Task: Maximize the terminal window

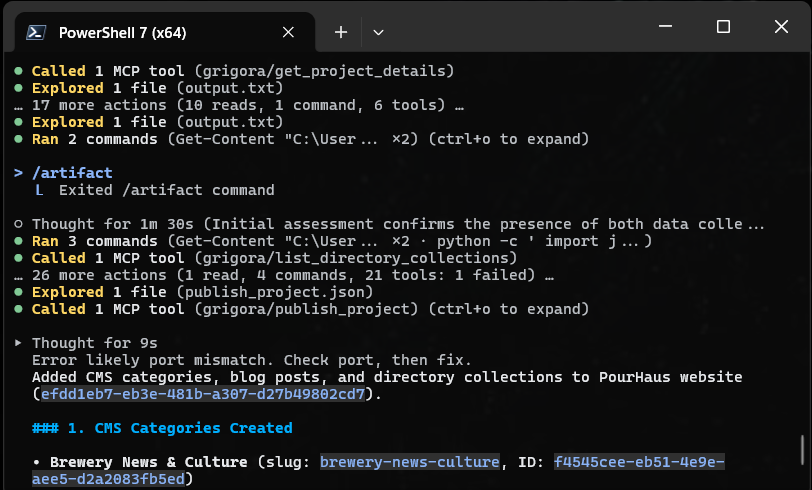Action: 723,26
